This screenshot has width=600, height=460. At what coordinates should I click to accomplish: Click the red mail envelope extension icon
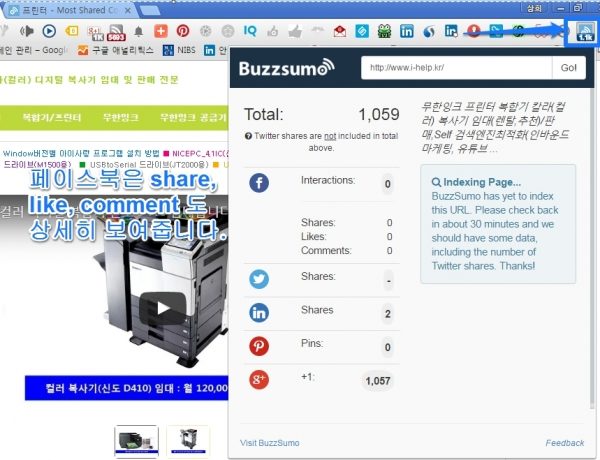point(340,31)
